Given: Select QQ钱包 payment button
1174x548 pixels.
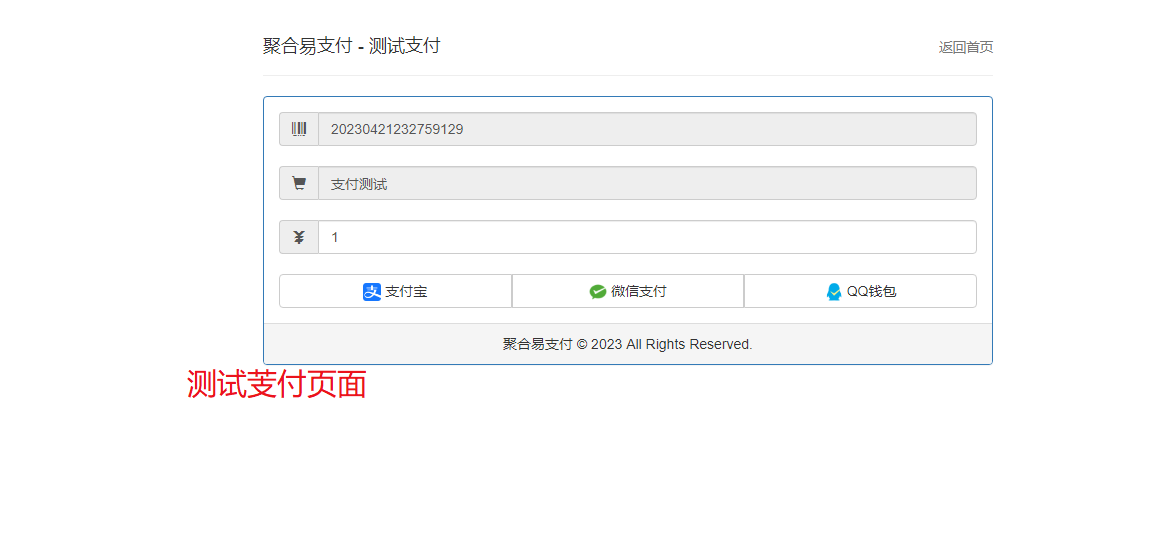Looking at the screenshot, I should tap(860, 291).
